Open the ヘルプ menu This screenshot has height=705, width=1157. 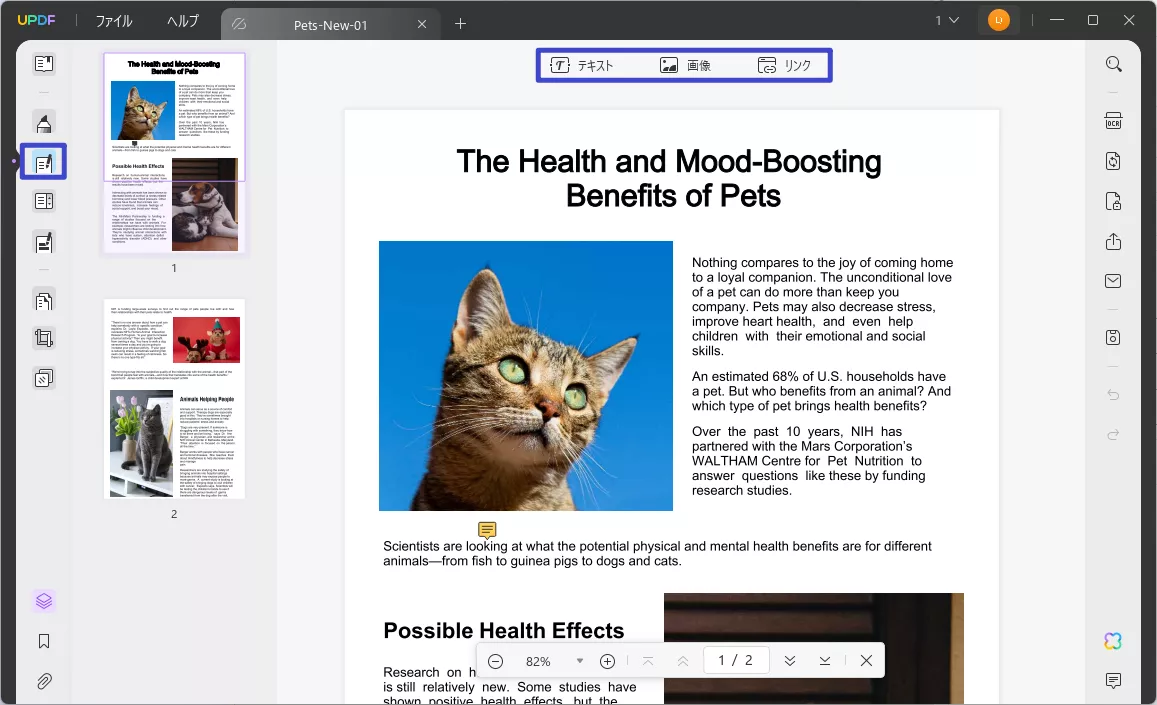click(183, 21)
